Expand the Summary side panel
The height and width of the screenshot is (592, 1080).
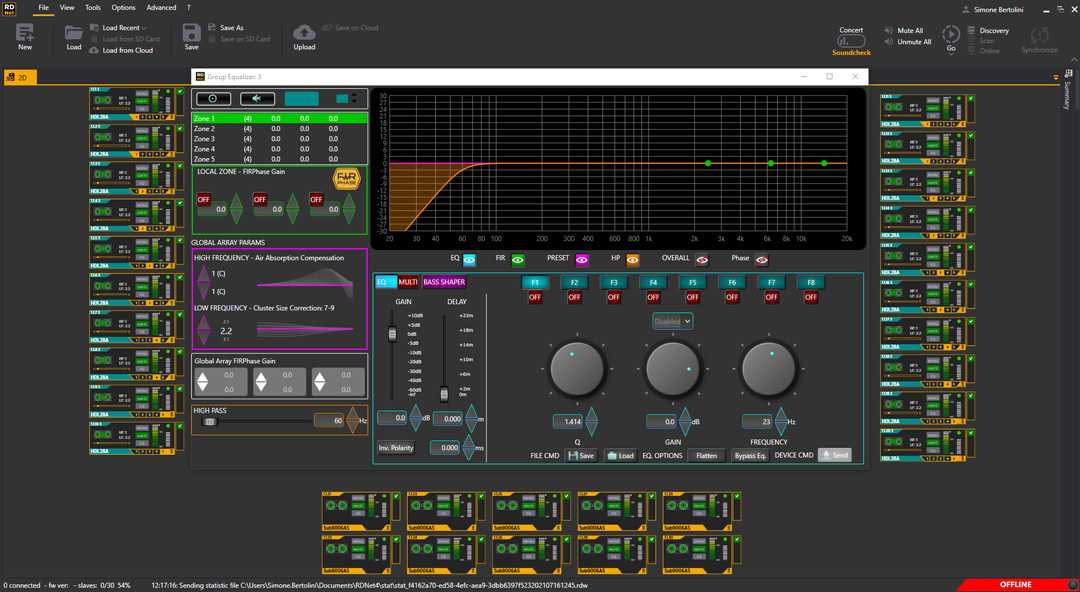[x=1066, y=95]
